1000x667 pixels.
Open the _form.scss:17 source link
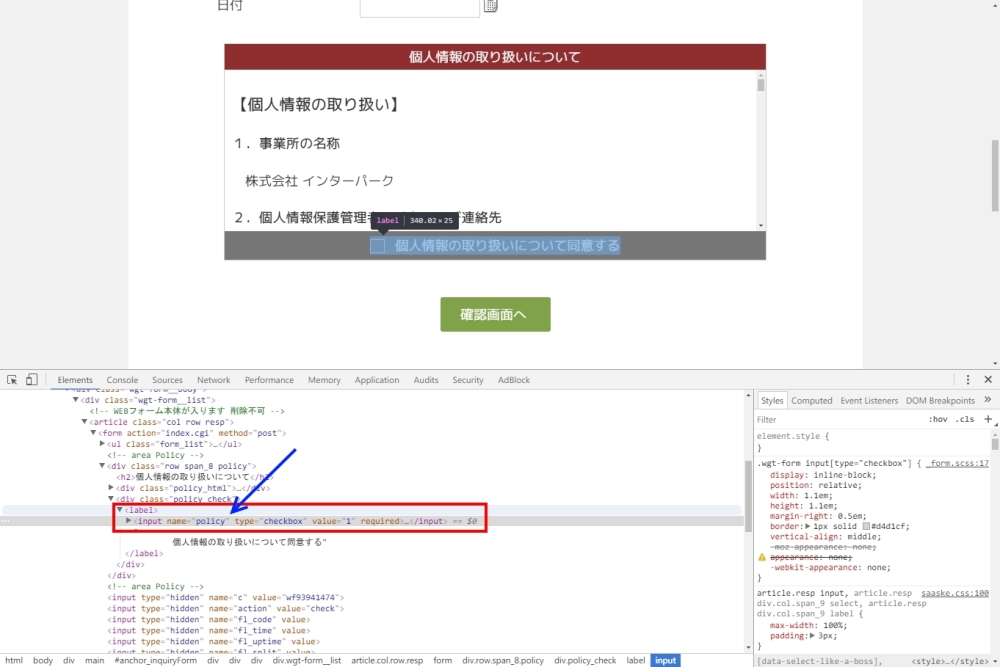[957, 464]
